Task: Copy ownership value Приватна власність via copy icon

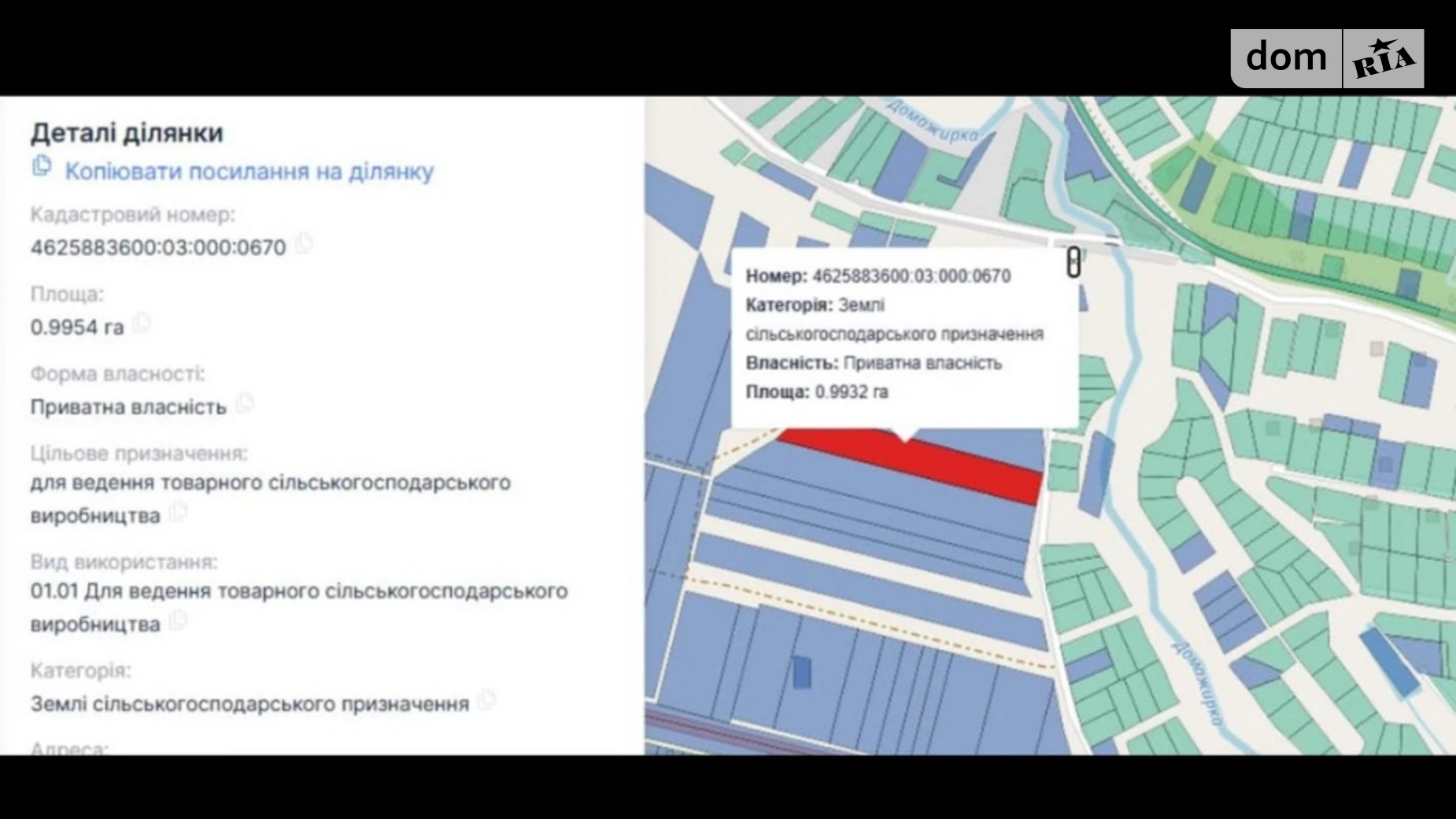Action: pos(247,405)
